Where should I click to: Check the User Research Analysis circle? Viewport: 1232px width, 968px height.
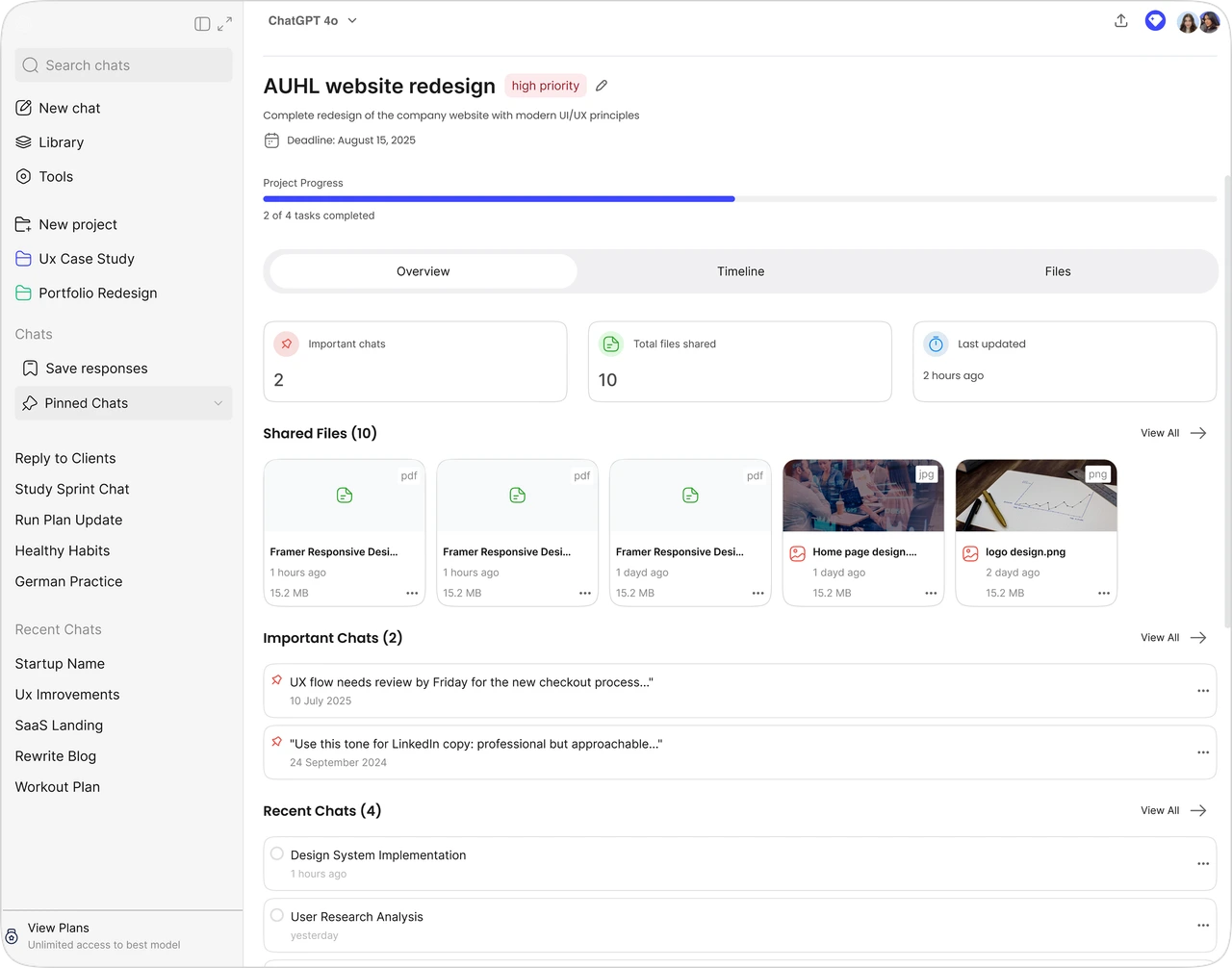[x=276, y=915]
